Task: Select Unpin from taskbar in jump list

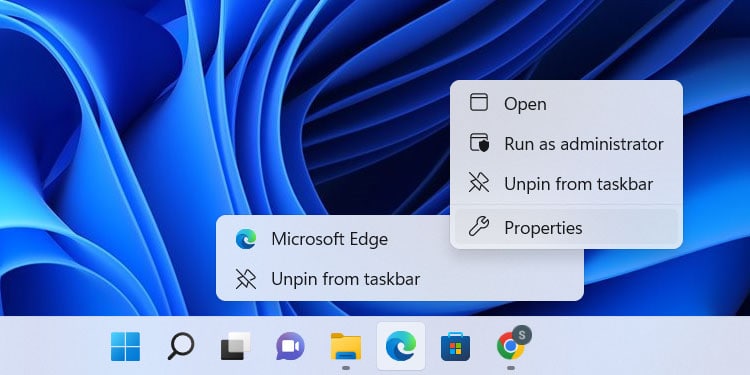Action: (x=399, y=279)
